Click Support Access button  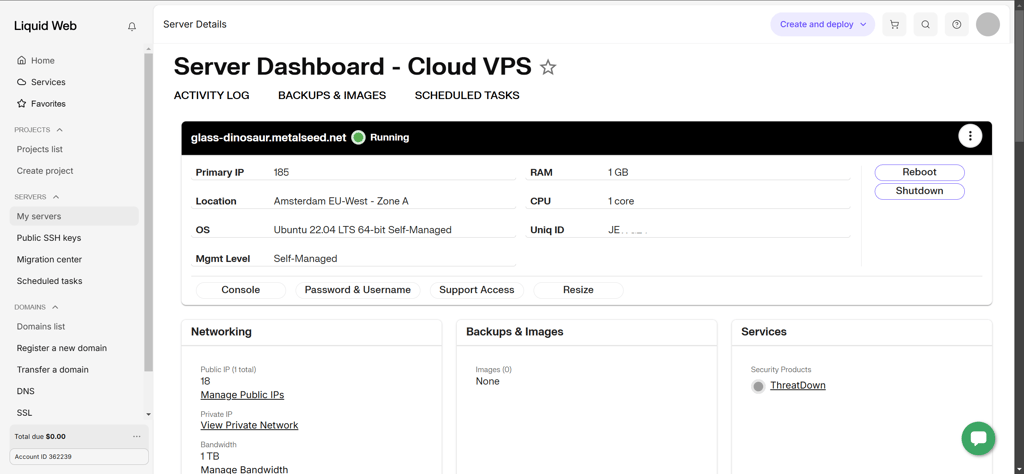[x=477, y=290]
